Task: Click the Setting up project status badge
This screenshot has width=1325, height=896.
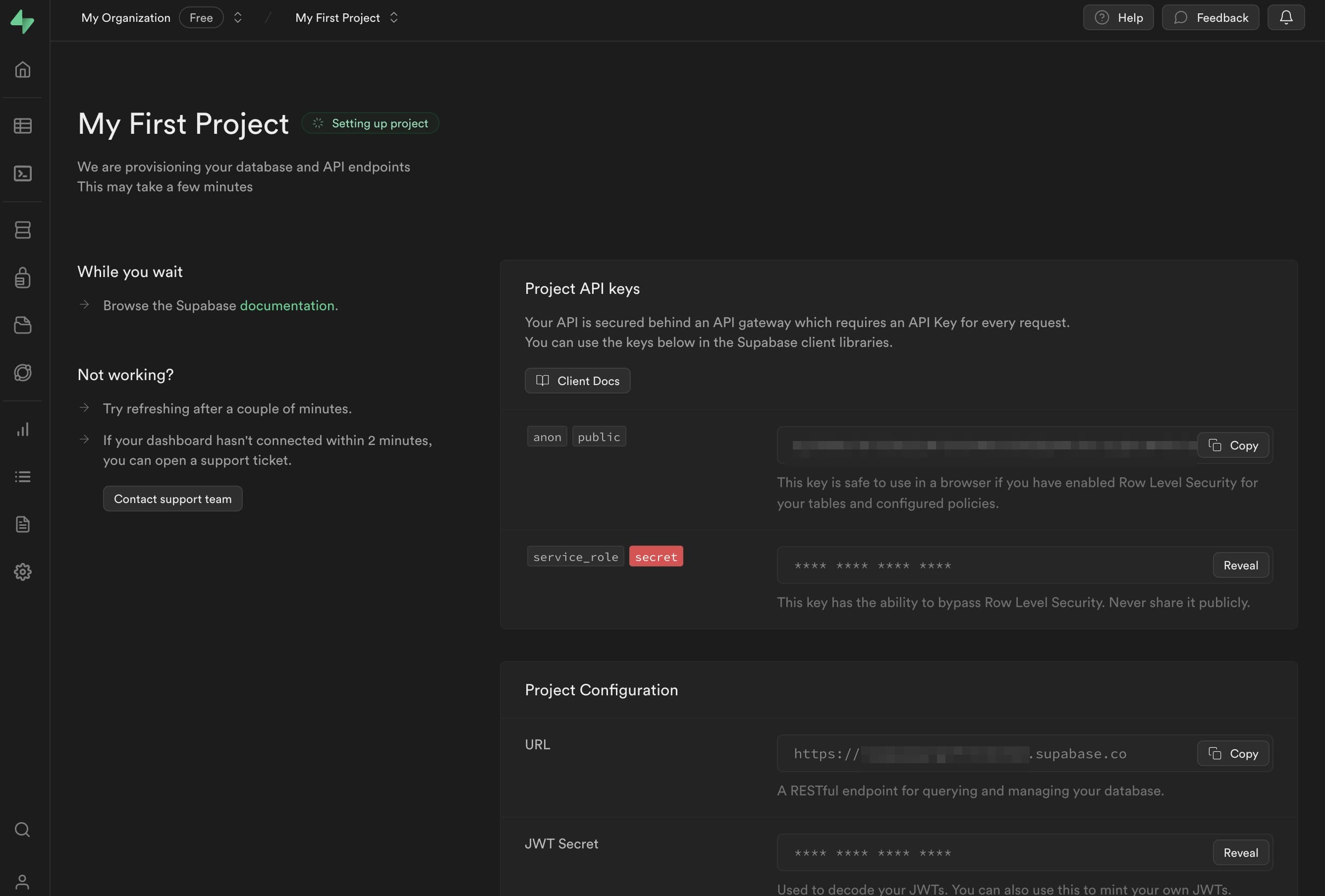Action: [370, 123]
